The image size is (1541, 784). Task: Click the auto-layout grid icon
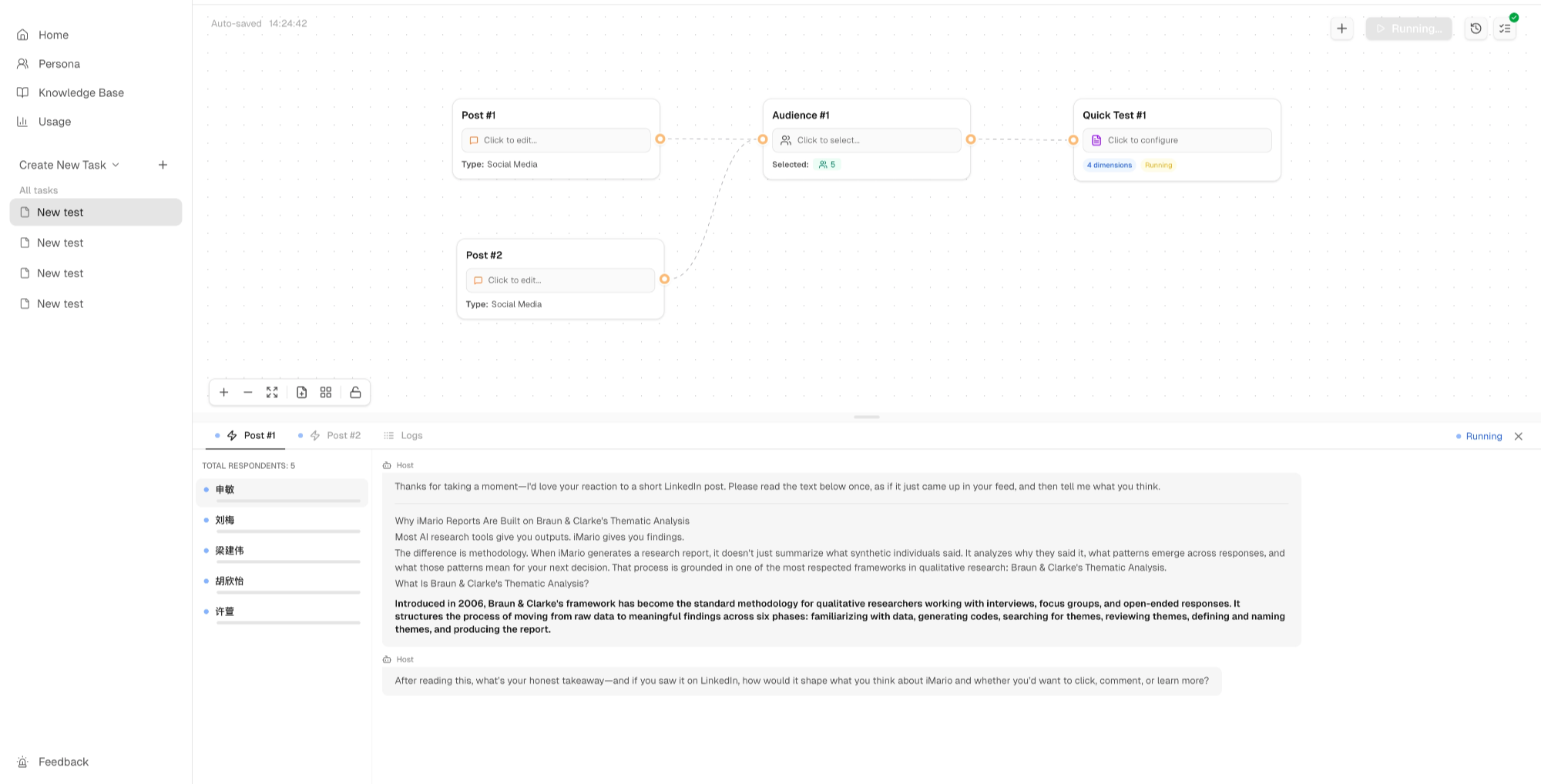[x=326, y=392]
